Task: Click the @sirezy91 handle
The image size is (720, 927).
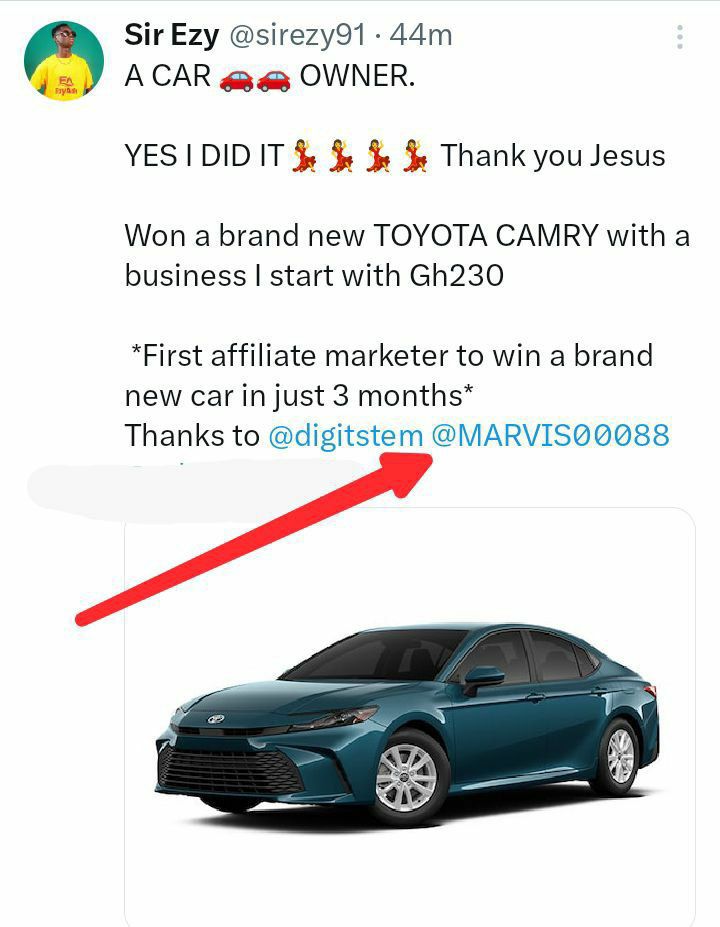Action: click(x=297, y=36)
